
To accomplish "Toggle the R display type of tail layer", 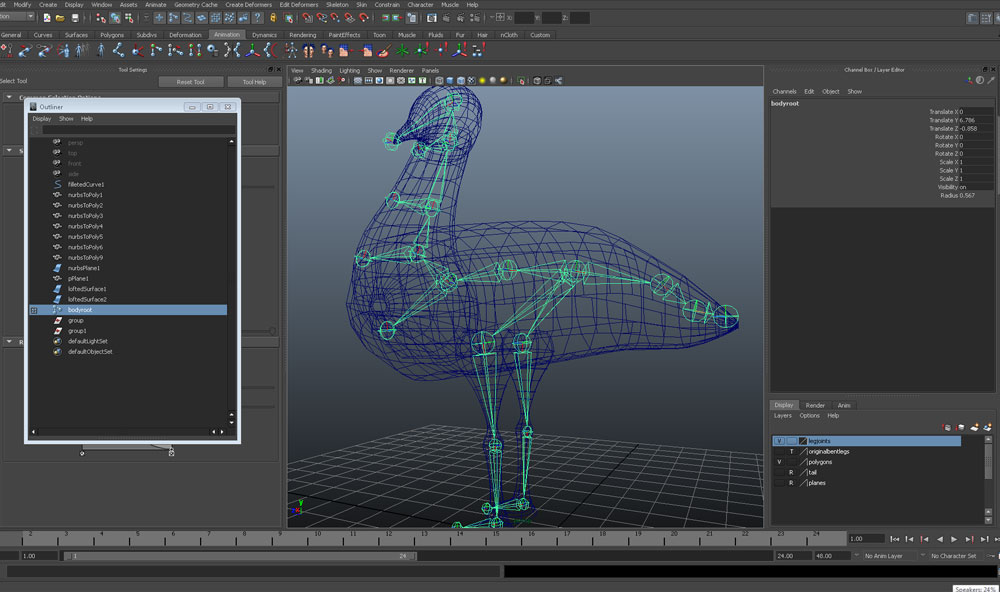I will pos(791,472).
